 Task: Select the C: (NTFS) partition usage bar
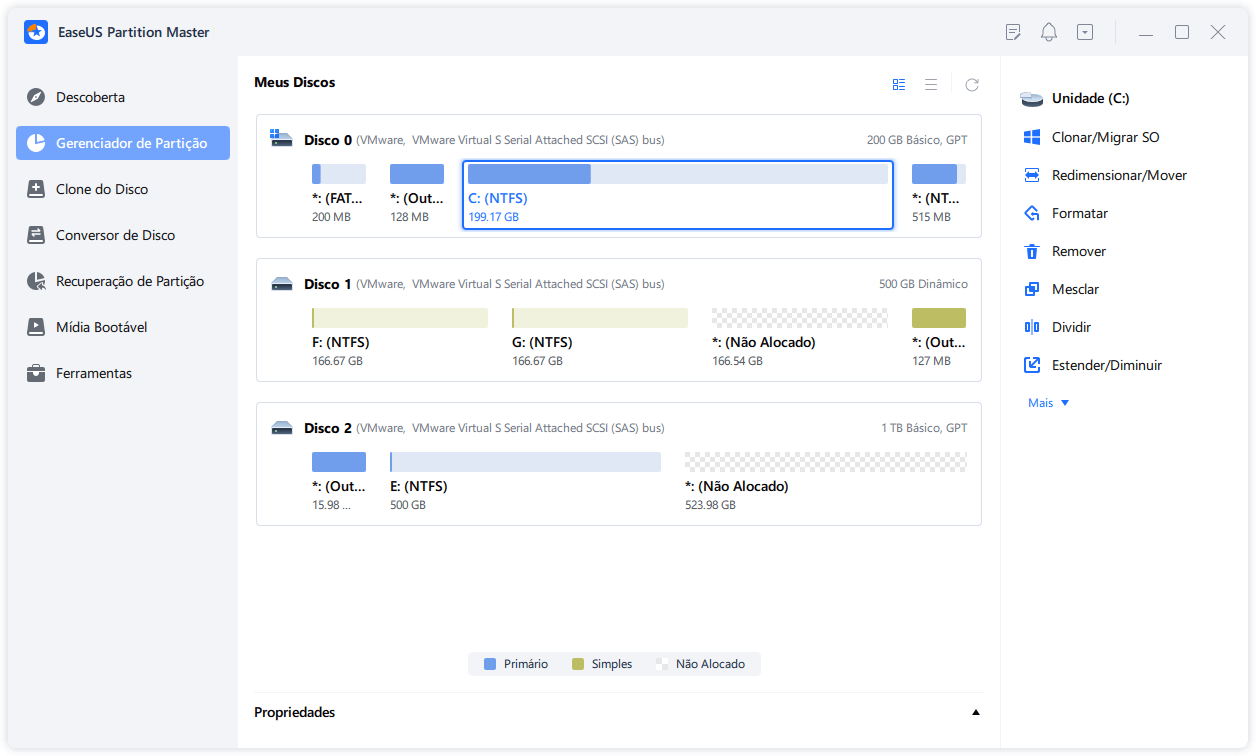(x=677, y=175)
